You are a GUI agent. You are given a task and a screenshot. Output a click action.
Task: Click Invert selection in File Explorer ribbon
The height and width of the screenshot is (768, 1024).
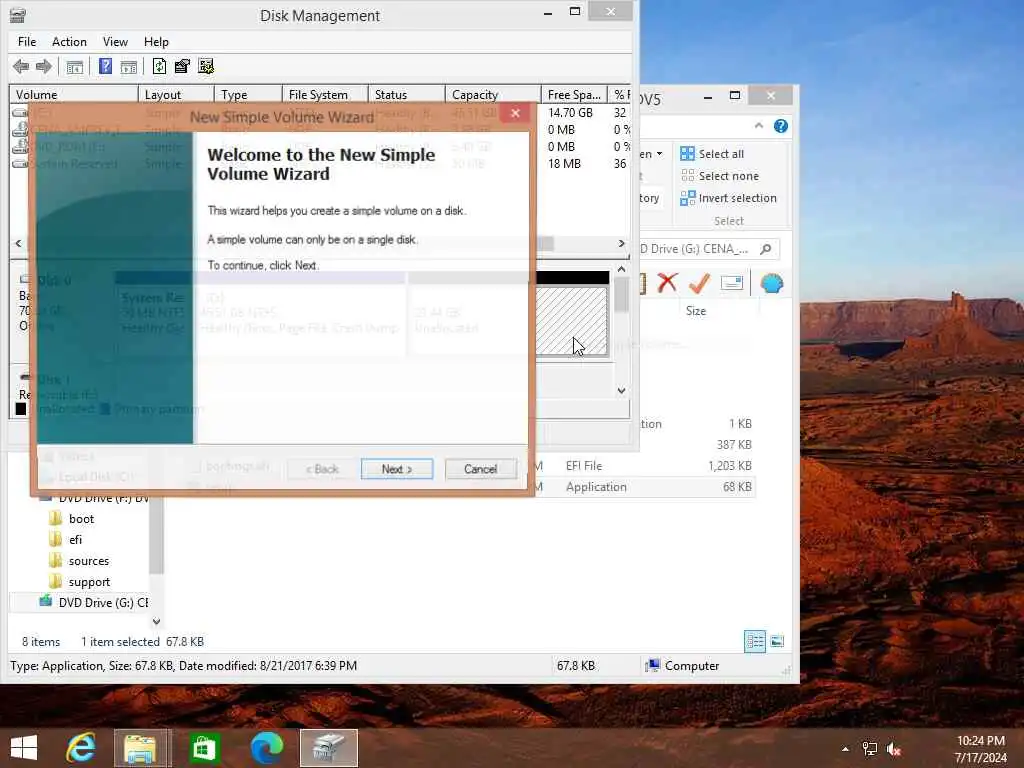click(x=728, y=198)
